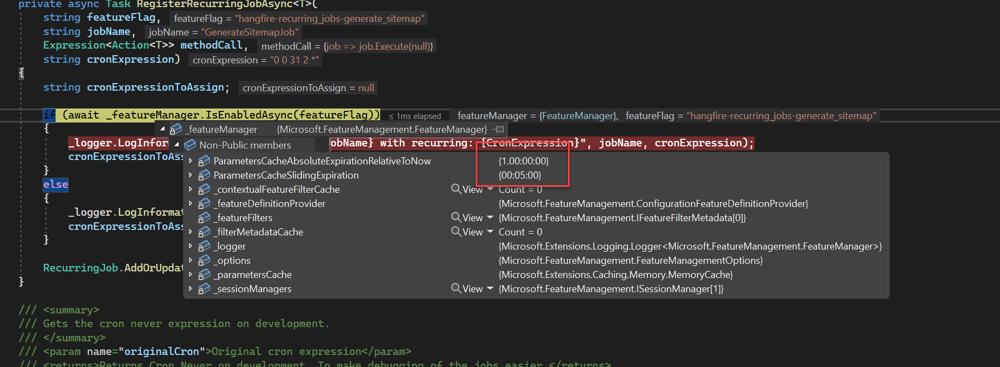Click the _featureManager field icon
This screenshot has height=367, width=1000.
pos(175,130)
